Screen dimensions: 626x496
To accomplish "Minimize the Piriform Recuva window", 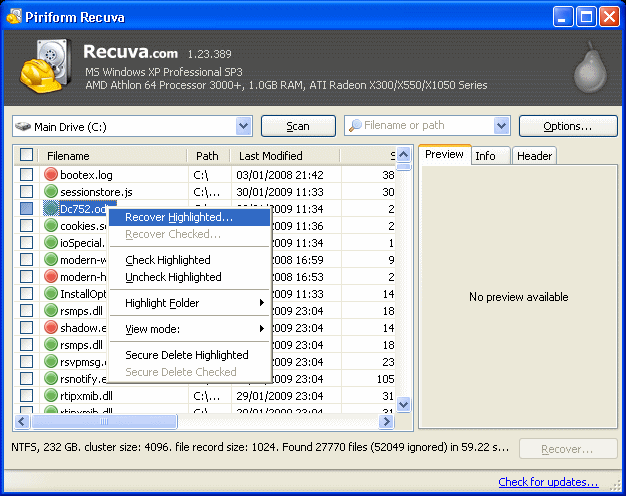I will (x=563, y=17).
